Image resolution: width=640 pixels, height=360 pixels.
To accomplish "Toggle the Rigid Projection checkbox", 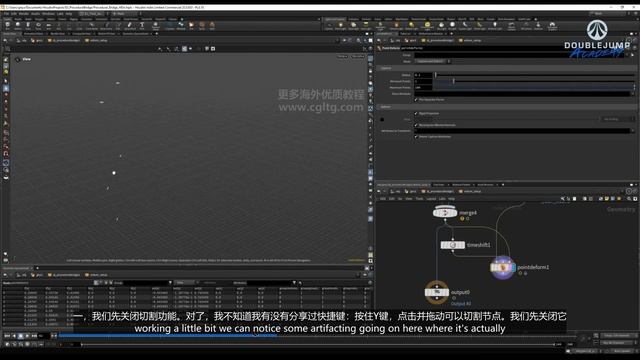I will point(416,113).
